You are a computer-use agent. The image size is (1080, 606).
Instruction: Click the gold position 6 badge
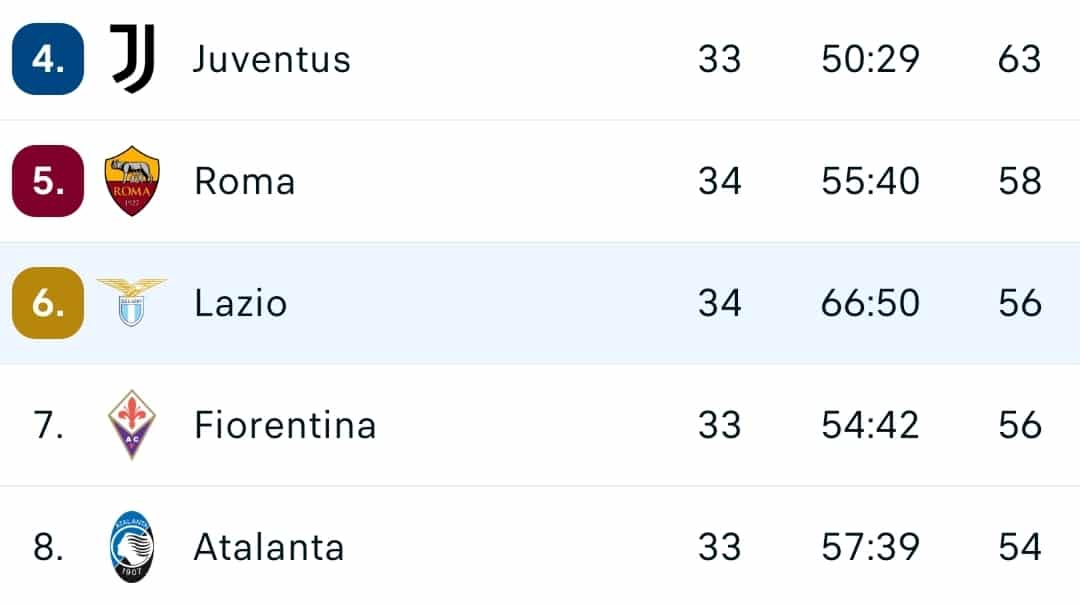point(48,303)
